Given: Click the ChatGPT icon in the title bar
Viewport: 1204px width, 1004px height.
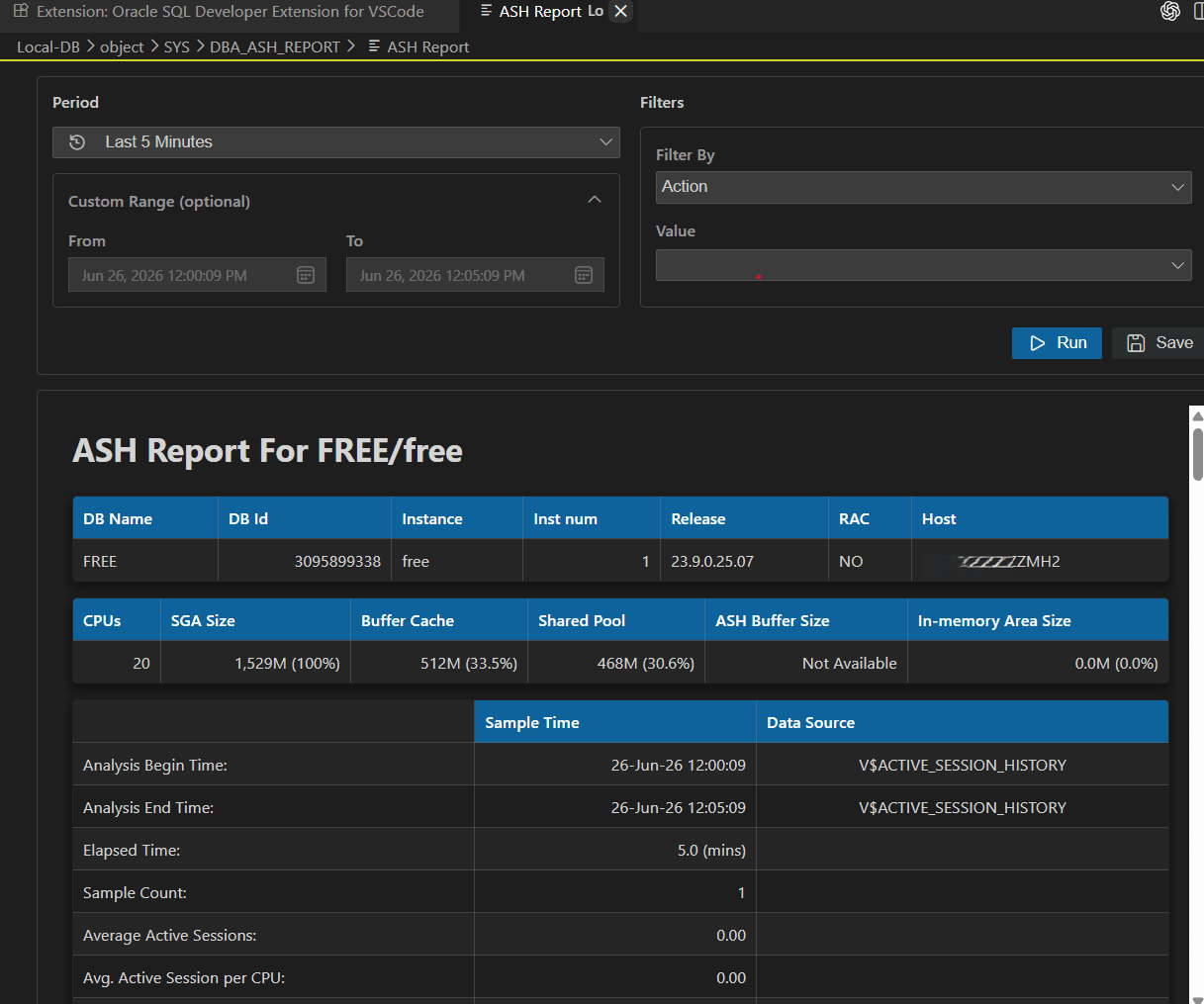Looking at the screenshot, I should (1170, 11).
